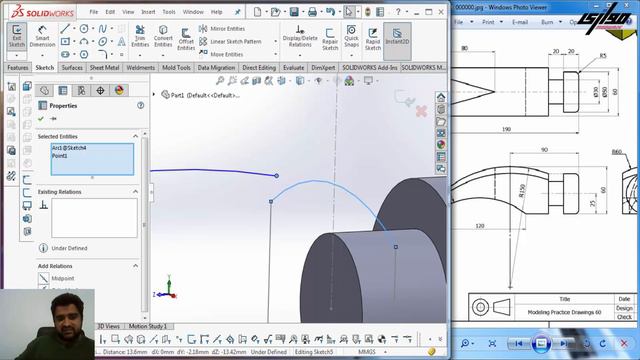
Task: Toggle the pushpin beside the Help menu
Action: click(238, 12)
